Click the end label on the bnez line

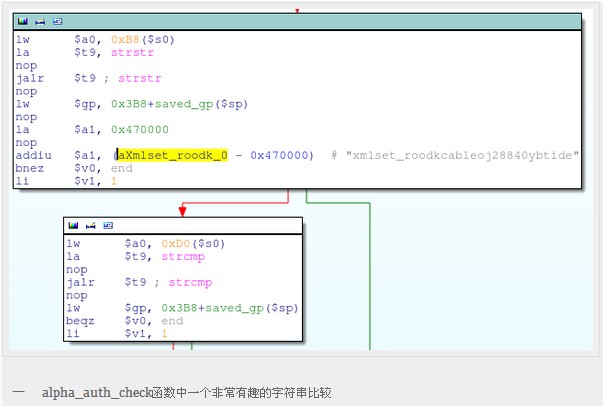tap(122, 168)
